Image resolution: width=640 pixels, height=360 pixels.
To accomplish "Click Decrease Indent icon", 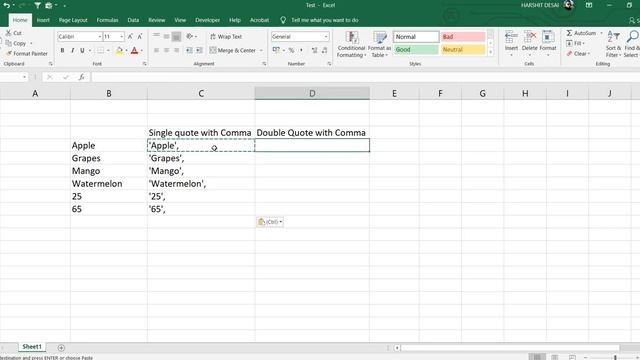I will (189, 51).
